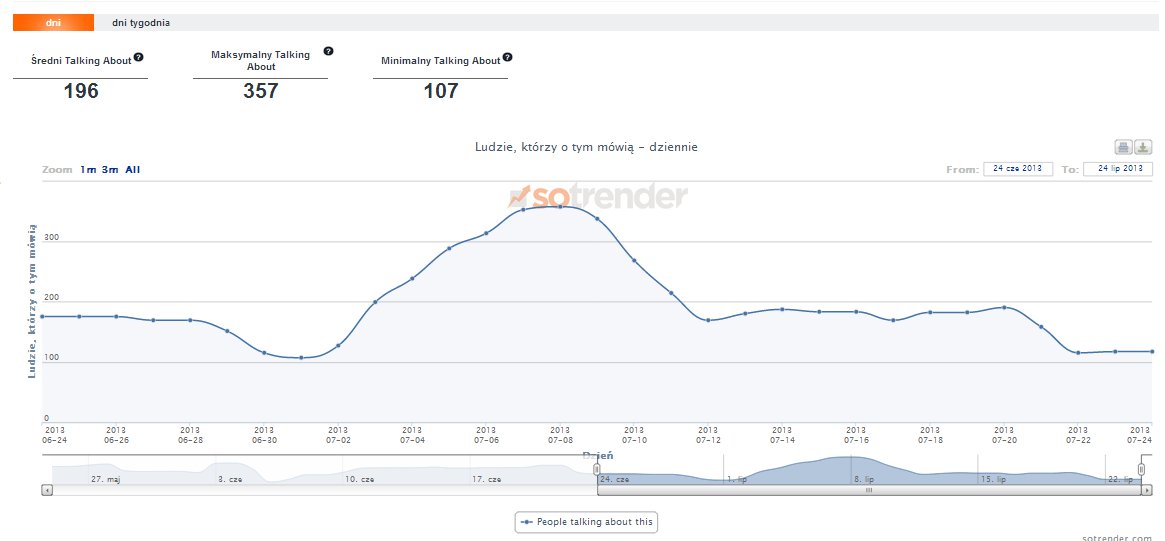Click the Sotrender watermark logo
This screenshot has height=541, width=1165.
point(598,196)
